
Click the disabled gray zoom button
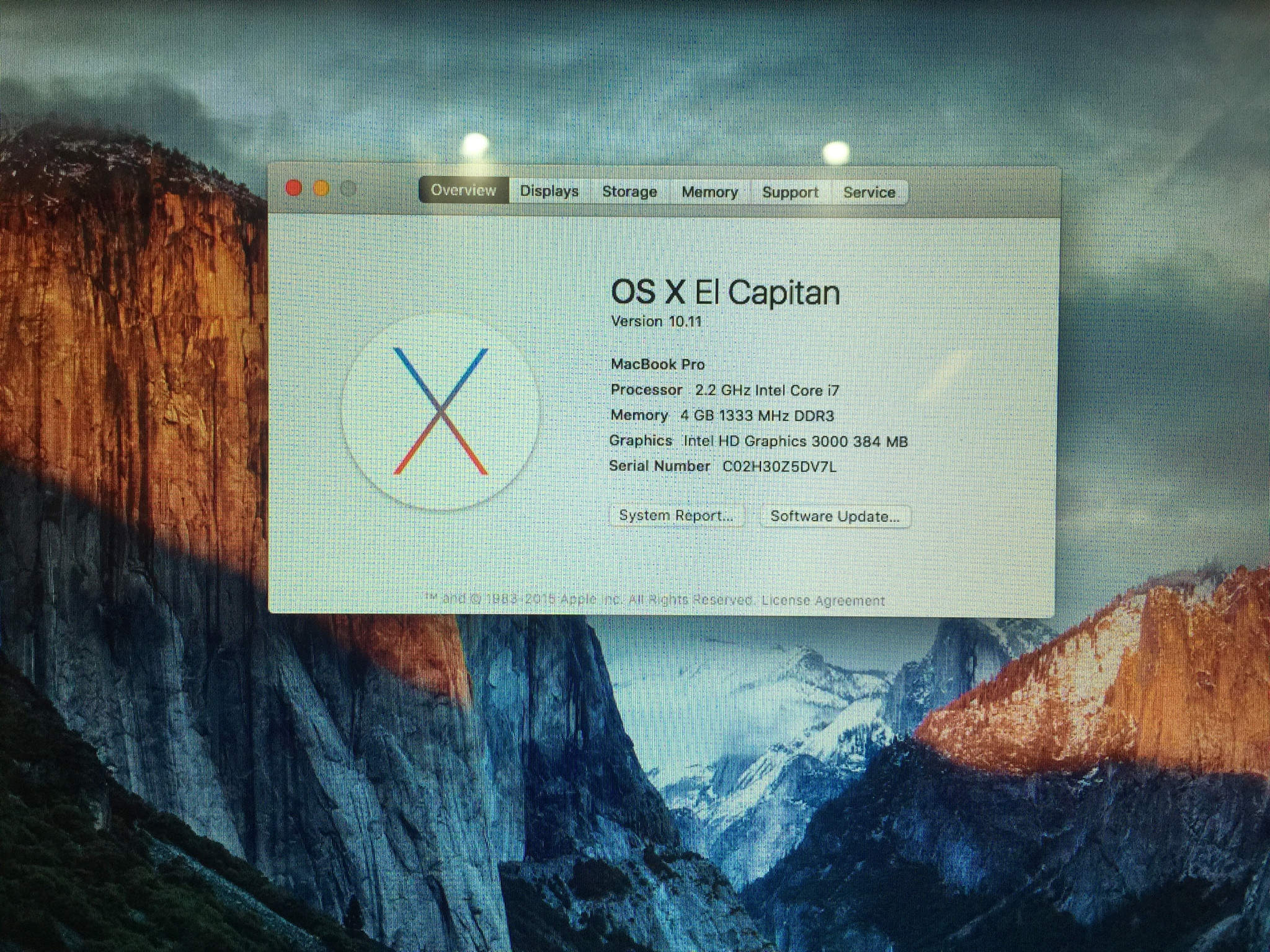349,188
